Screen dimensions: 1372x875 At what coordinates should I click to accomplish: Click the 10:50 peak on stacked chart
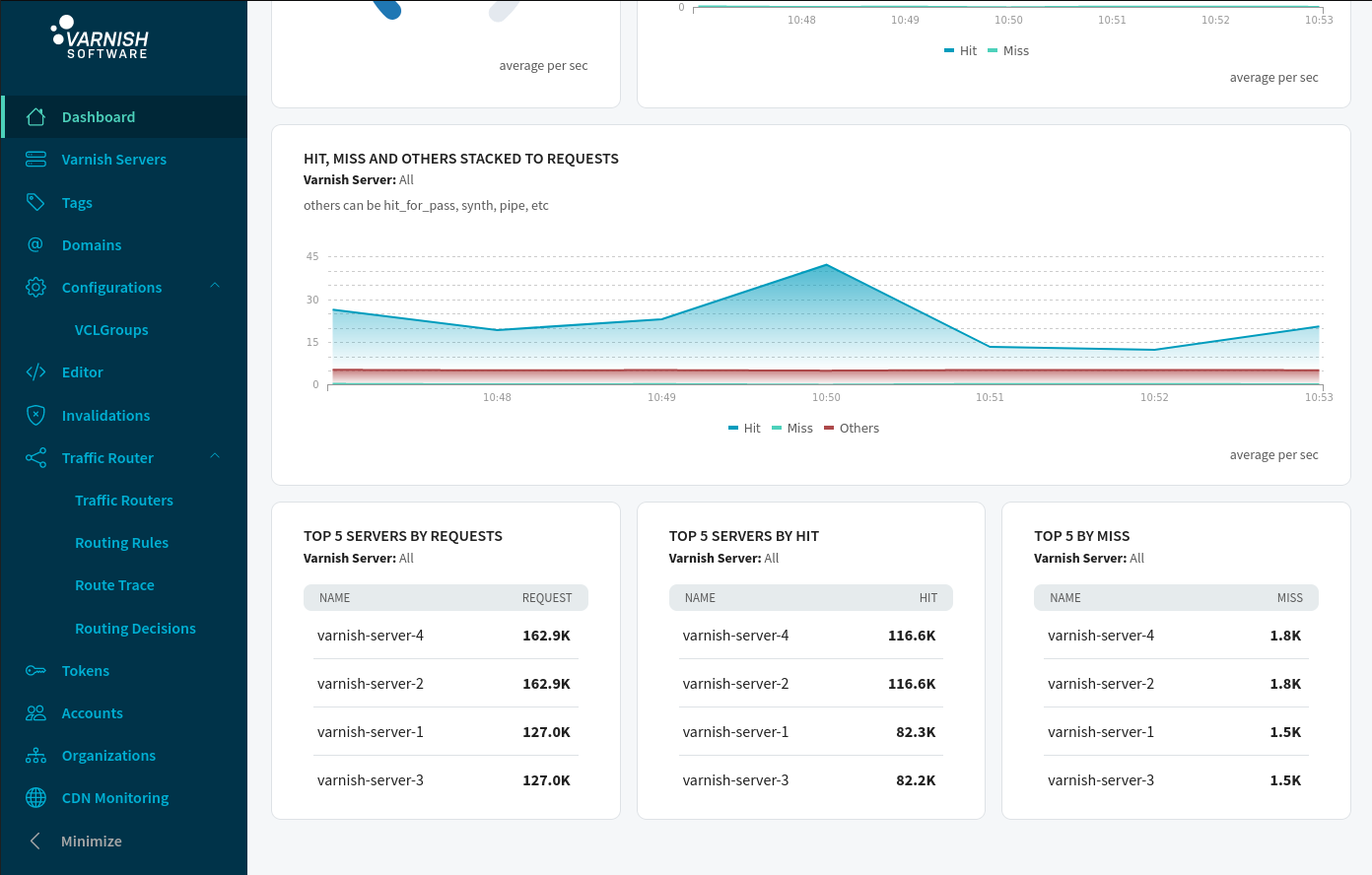[x=826, y=265]
